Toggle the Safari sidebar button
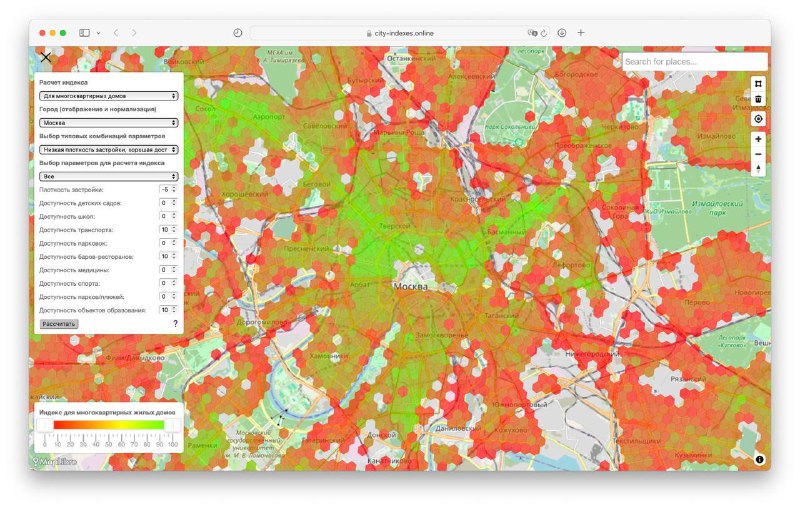This screenshot has height=509, width=800. [85, 33]
